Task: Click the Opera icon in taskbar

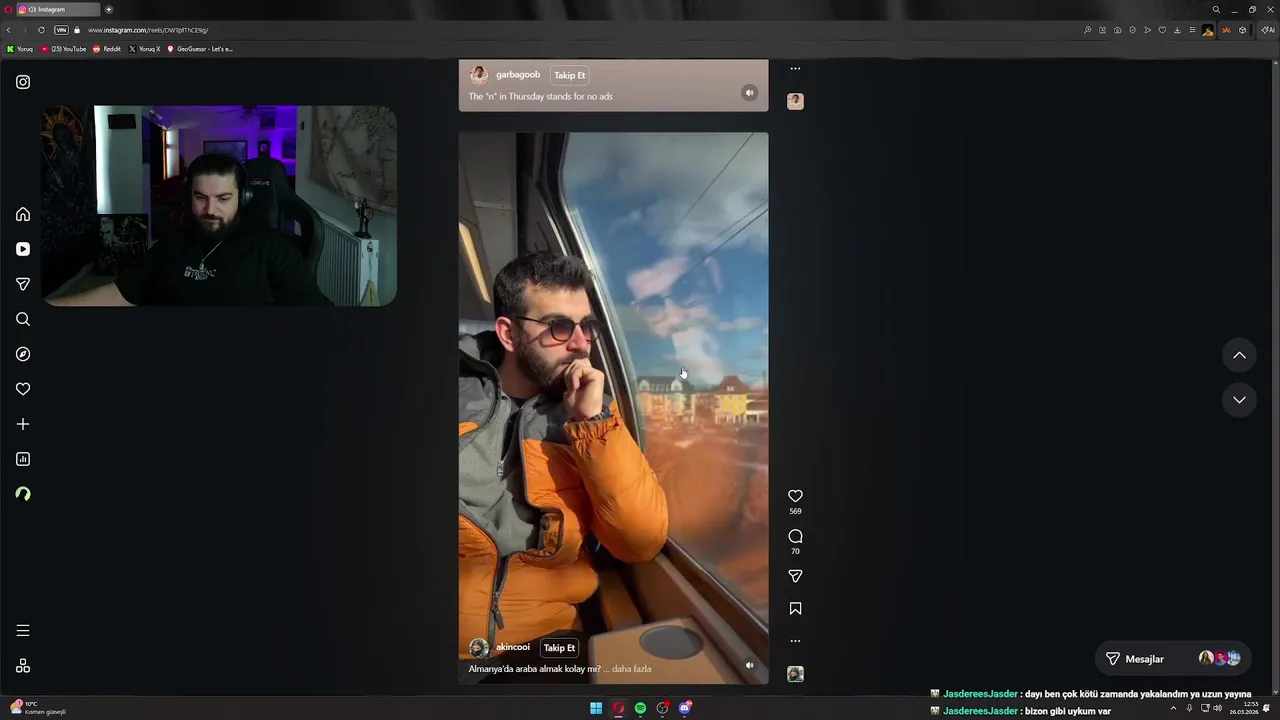Action: 618,708
